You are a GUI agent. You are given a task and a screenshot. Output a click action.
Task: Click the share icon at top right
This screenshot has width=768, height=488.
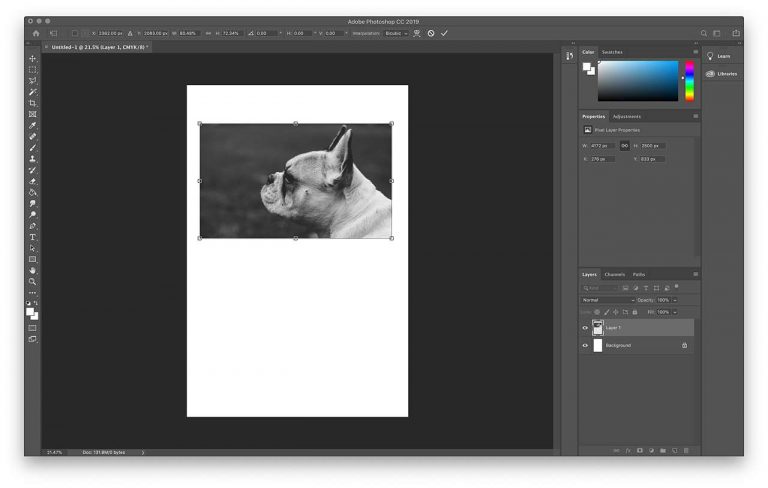click(736, 33)
